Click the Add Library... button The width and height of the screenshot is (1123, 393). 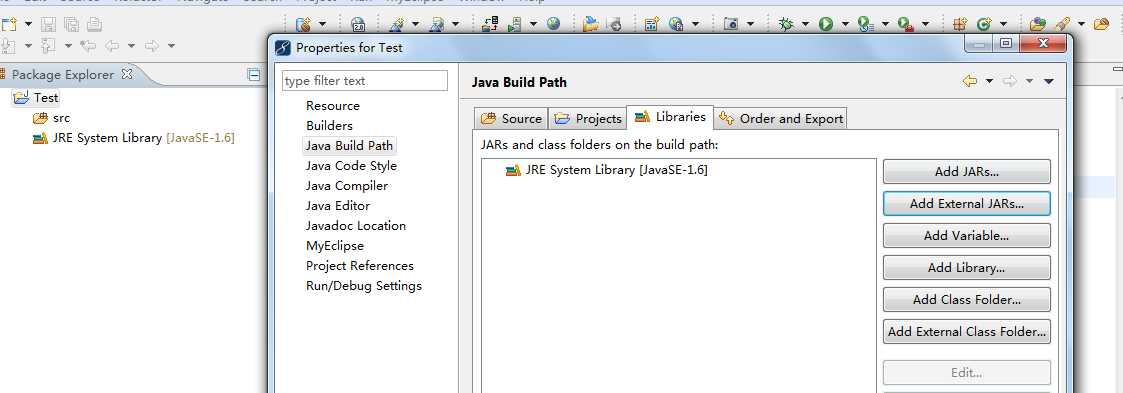(x=966, y=268)
